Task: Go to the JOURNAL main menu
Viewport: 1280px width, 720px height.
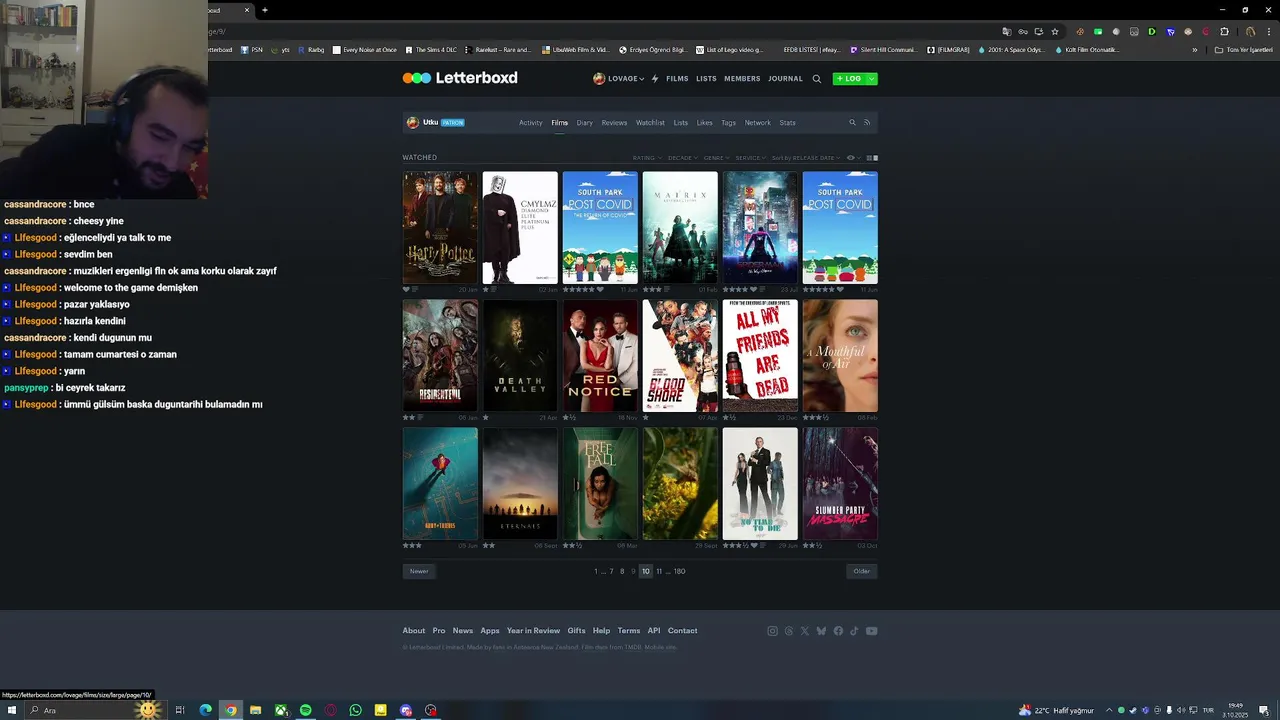Action: (785, 78)
